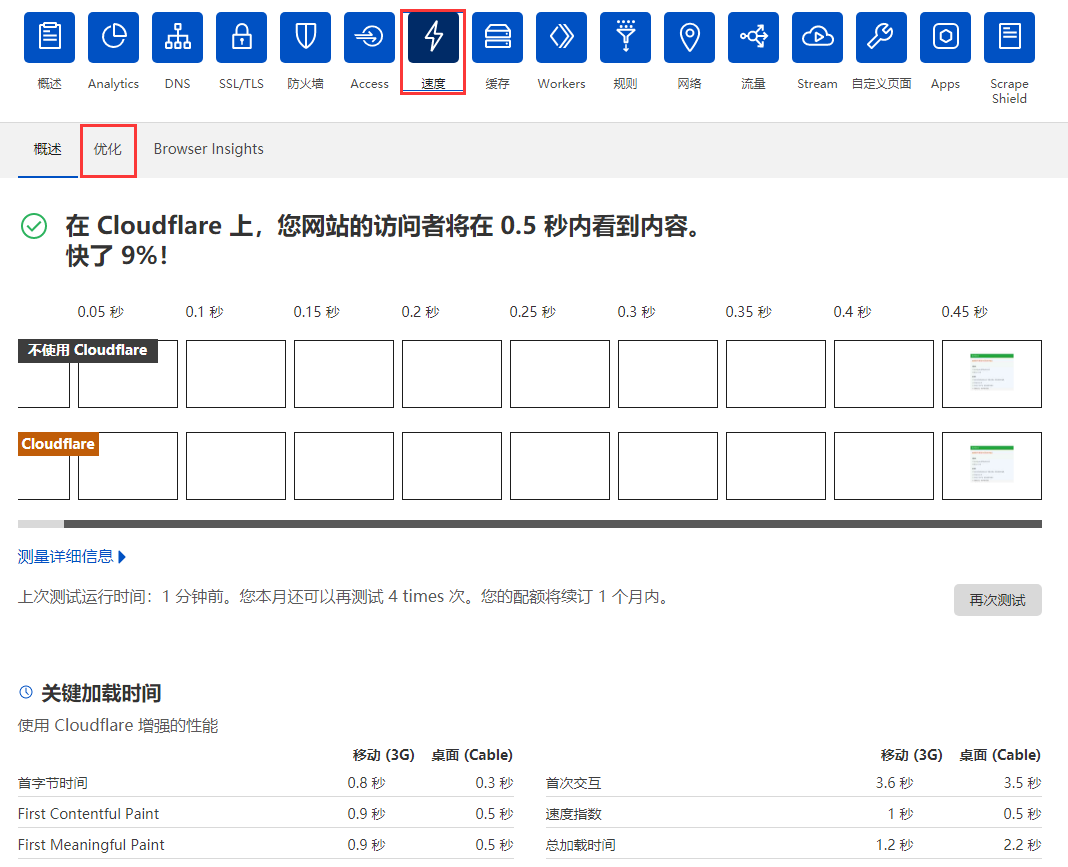
Task: Switch to the 优化 sub-tab
Action: click(x=108, y=149)
